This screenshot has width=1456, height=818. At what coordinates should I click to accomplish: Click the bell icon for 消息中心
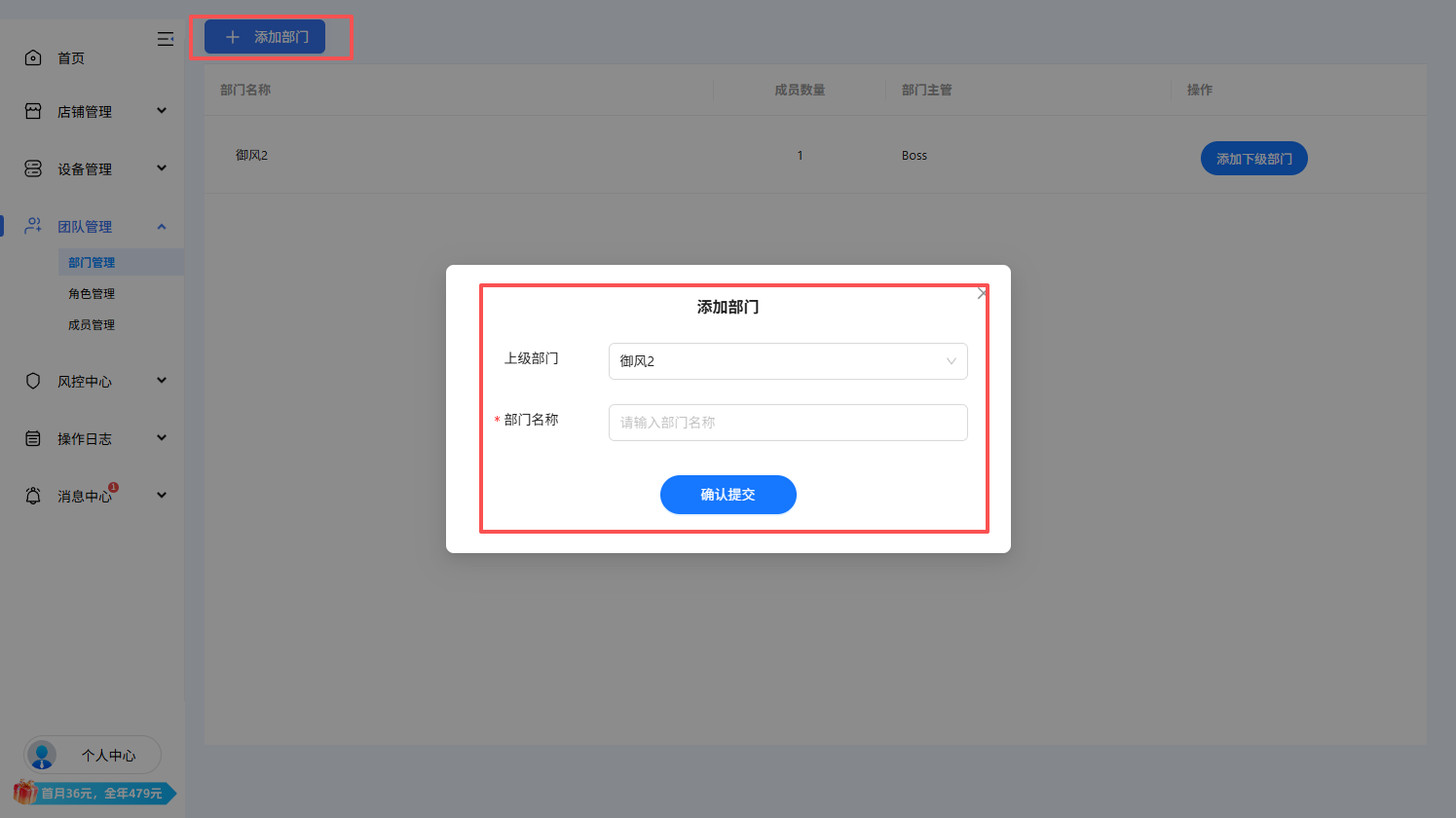point(34,495)
